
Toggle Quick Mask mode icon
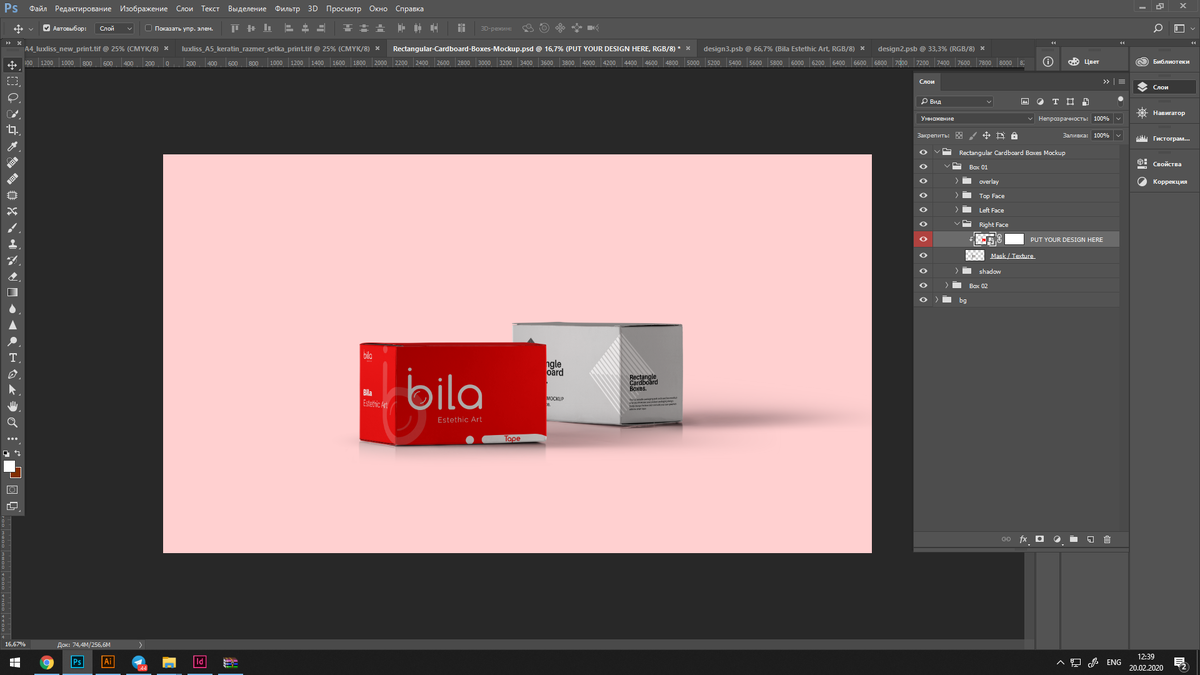click(13, 490)
